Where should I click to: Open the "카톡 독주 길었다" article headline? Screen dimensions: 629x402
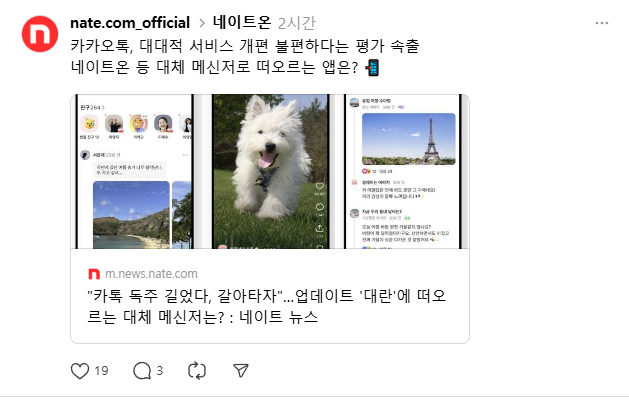click(x=266, y=307)
